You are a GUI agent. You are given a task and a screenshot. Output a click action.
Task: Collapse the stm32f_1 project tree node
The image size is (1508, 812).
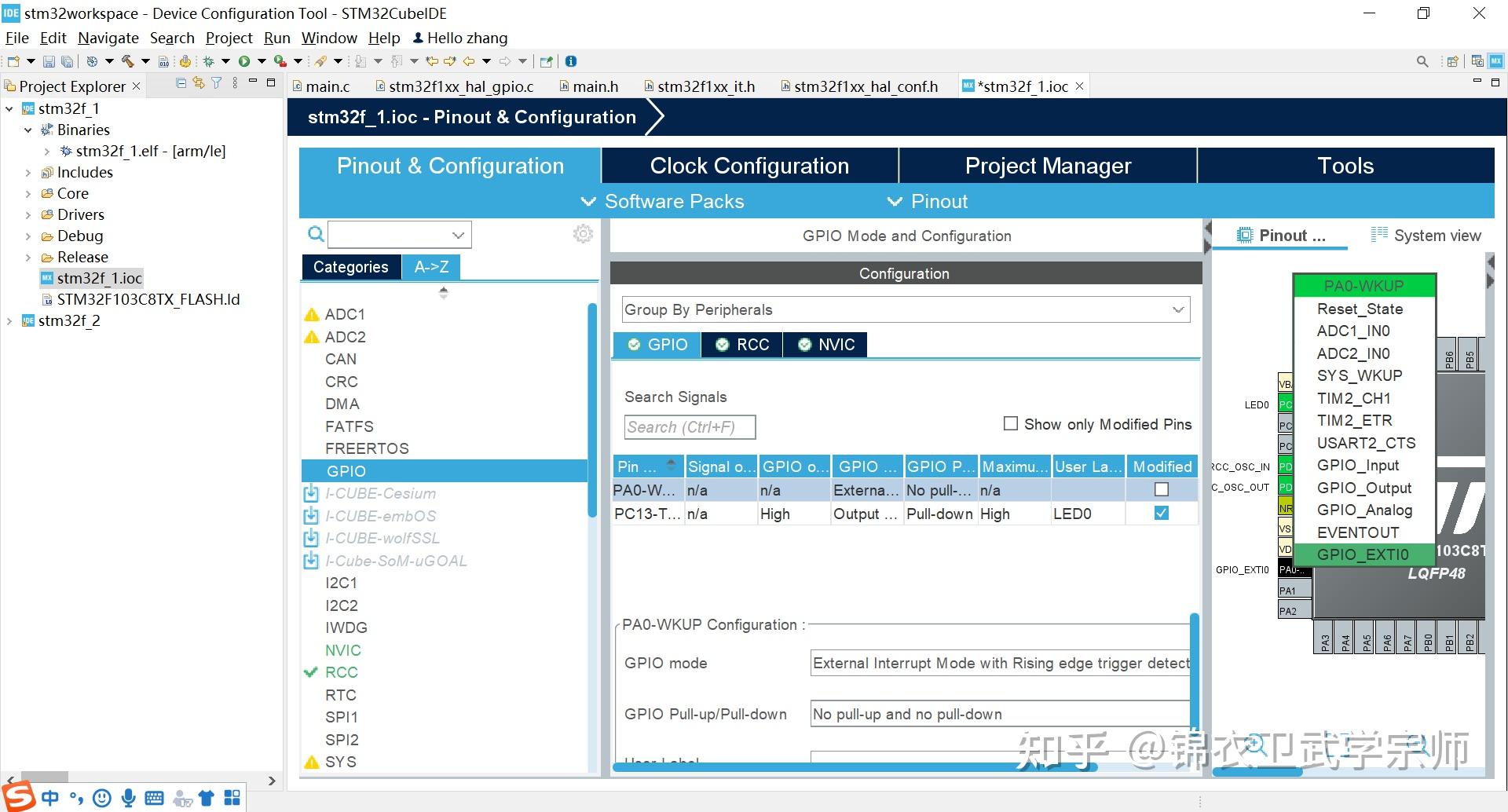coord(9,108)
